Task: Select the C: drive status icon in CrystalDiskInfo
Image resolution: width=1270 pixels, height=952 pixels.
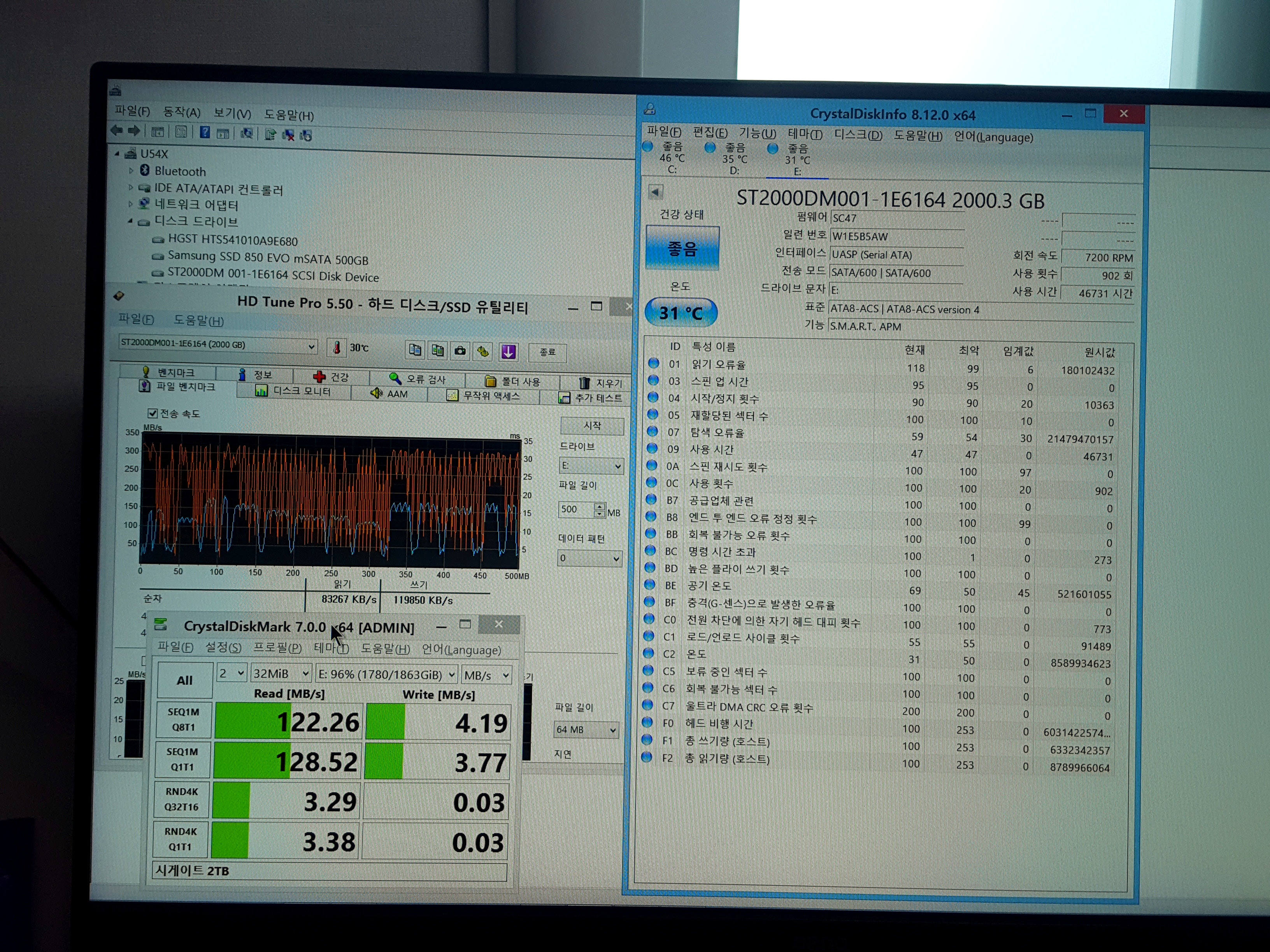Action: pyautogui.click(x=648, y=146)
